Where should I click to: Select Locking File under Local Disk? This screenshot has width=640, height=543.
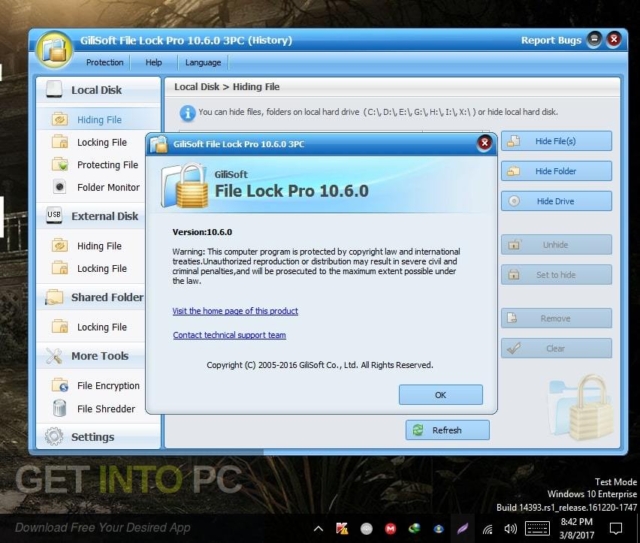point(102,142)
